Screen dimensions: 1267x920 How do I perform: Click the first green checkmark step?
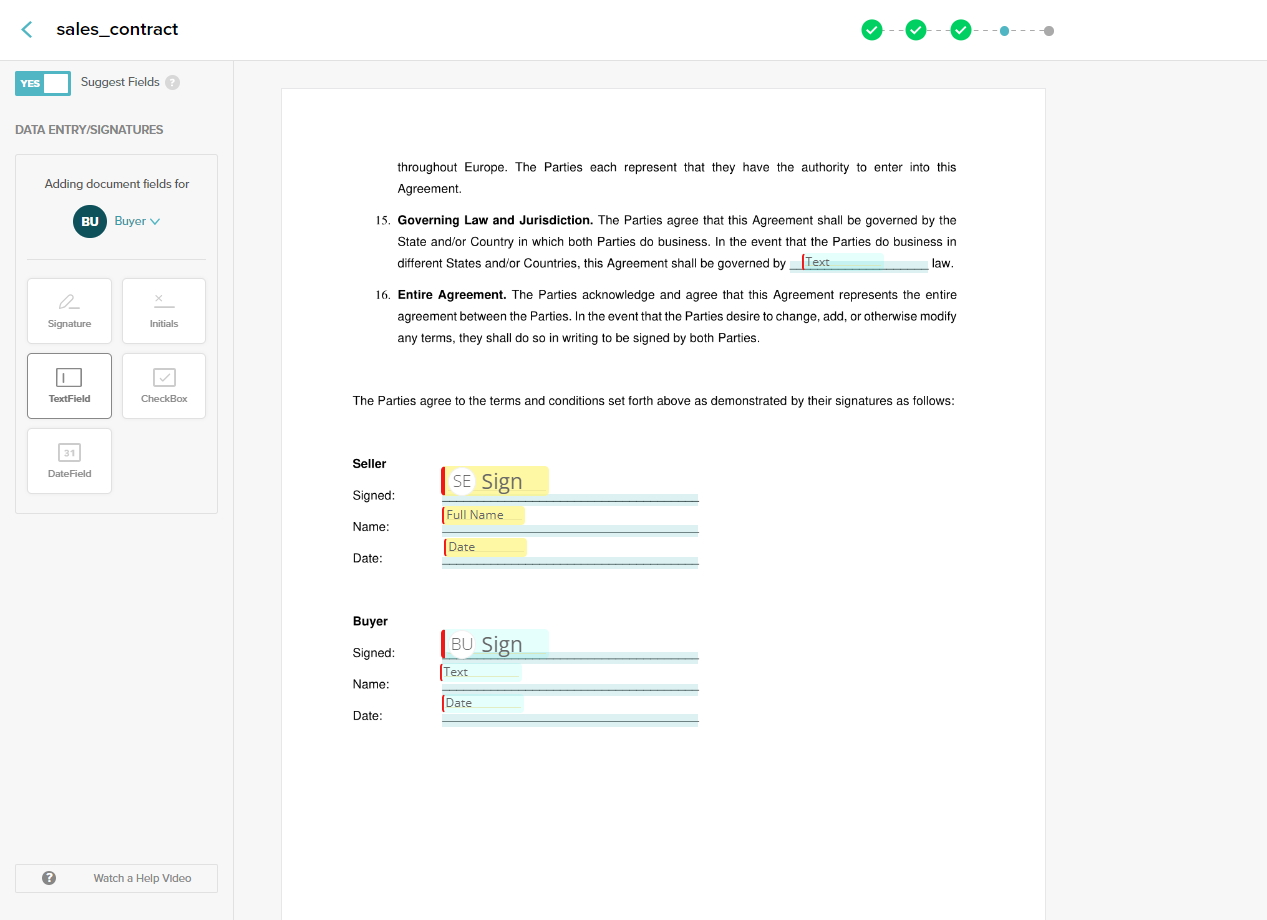click(x=871, y=30)
